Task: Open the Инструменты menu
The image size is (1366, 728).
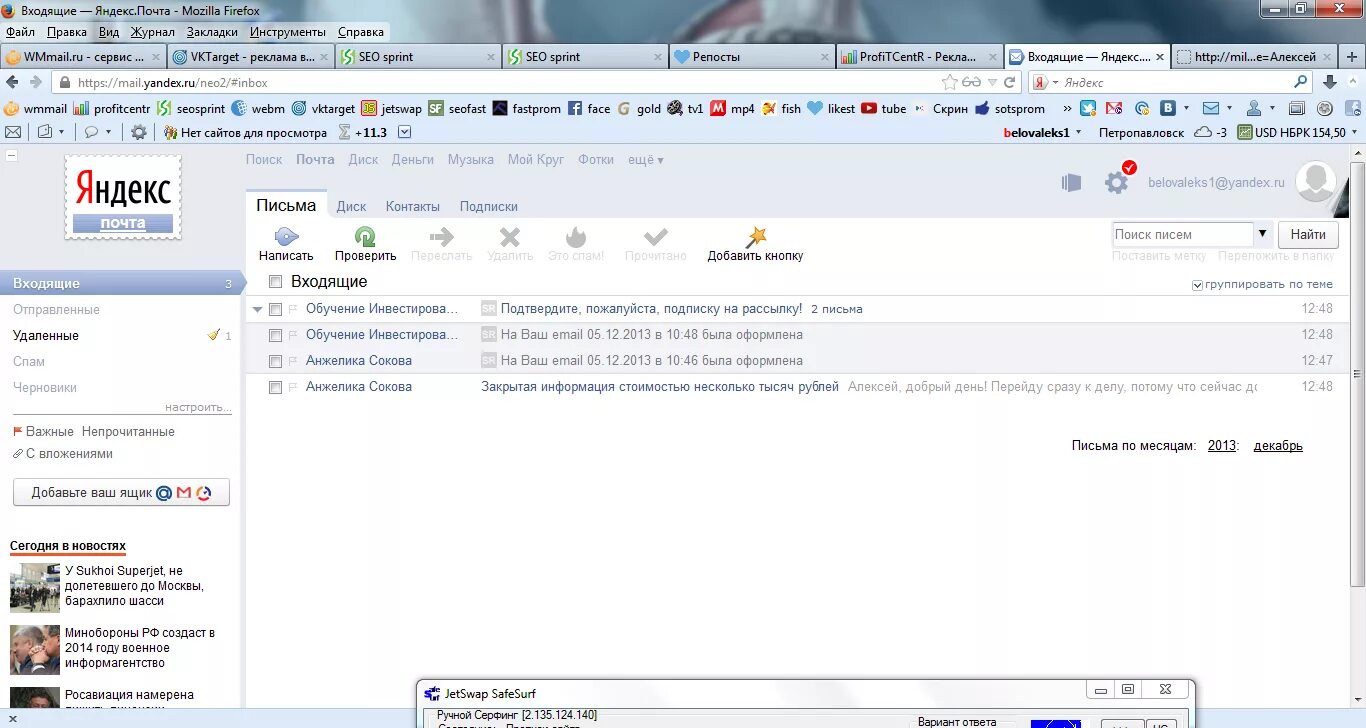Action: (x=288, y=32)
